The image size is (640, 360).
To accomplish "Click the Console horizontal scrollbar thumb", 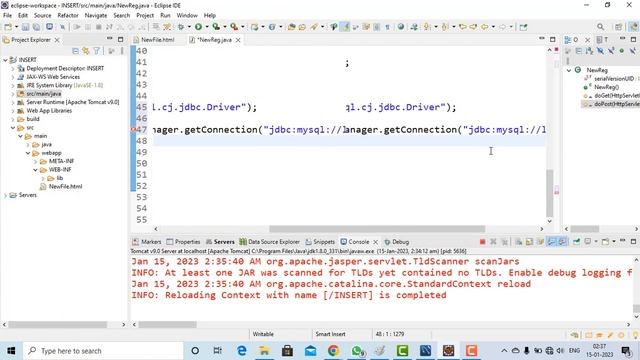I will click(167, 324).
